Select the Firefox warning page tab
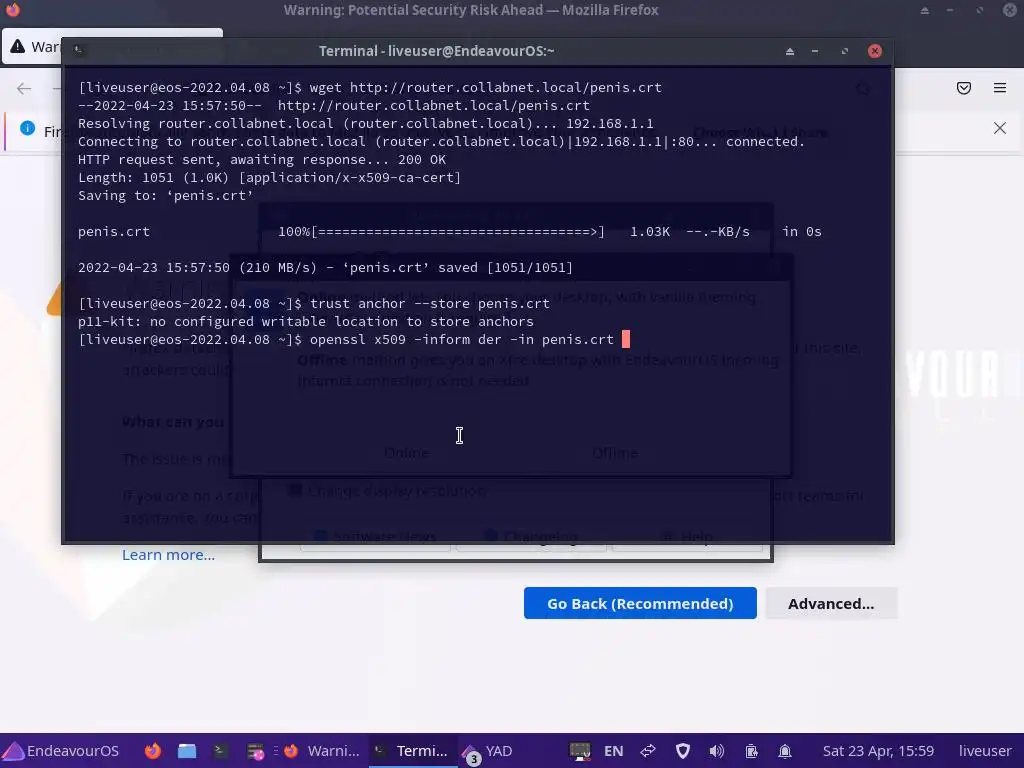Screen dimensions: 1024x768 tap(33, 46)
